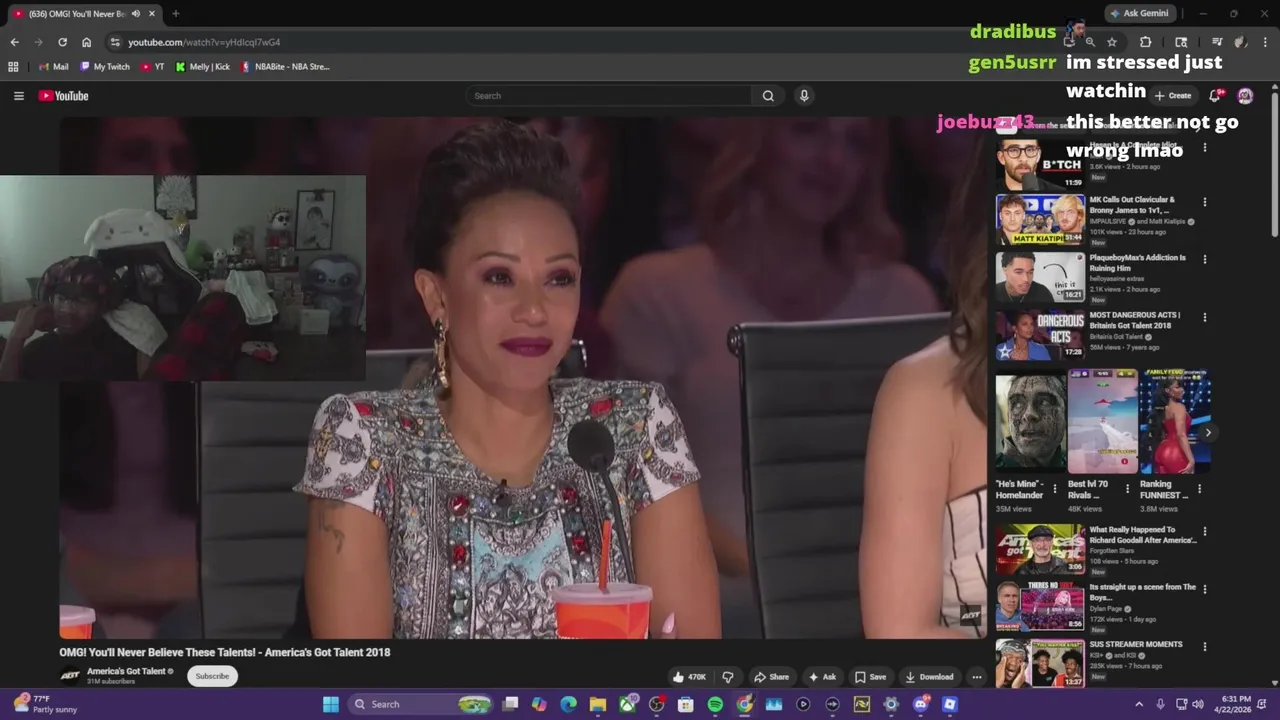Image resolution: width=1280 pixels, height=720 pixels.
Task: Click the Windows taskbar search box
Action: point(422,704)
